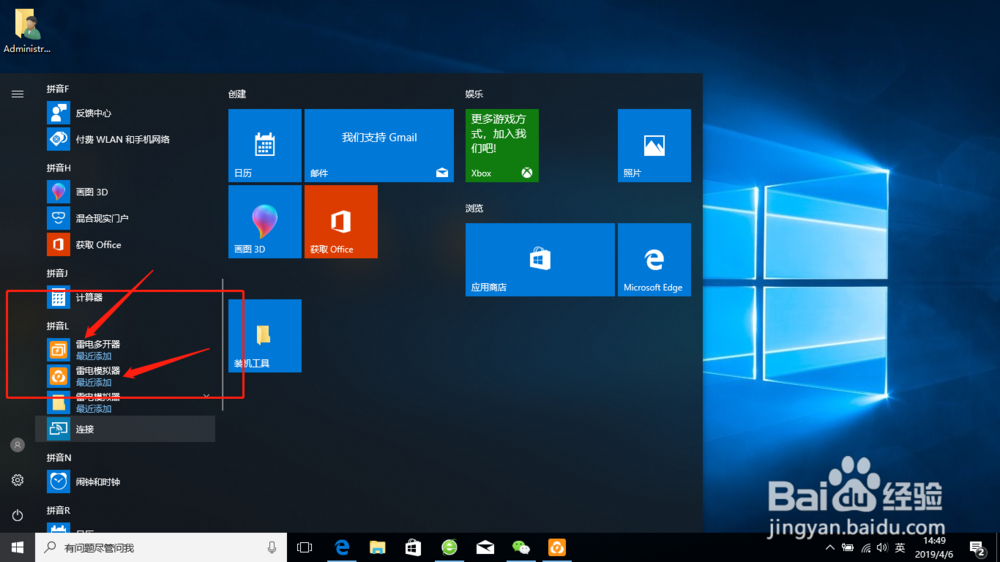Image resolution: width=1000 pixels, height=562 pixels.
Task: Open green browser icon on taskbar
Action: tap(450, 547)
